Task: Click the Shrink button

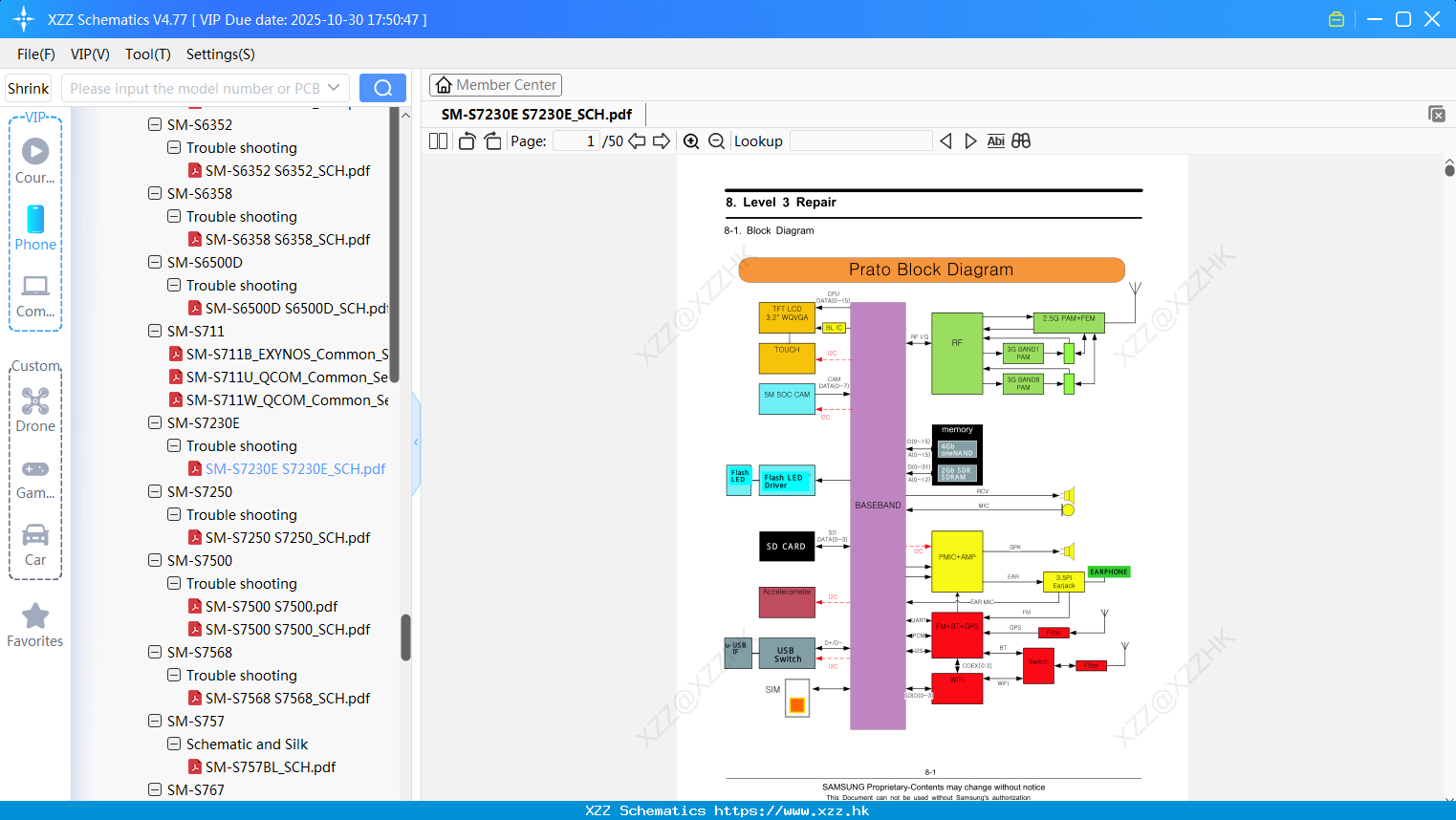Action: pyautogui.click(x=28, y=88)
